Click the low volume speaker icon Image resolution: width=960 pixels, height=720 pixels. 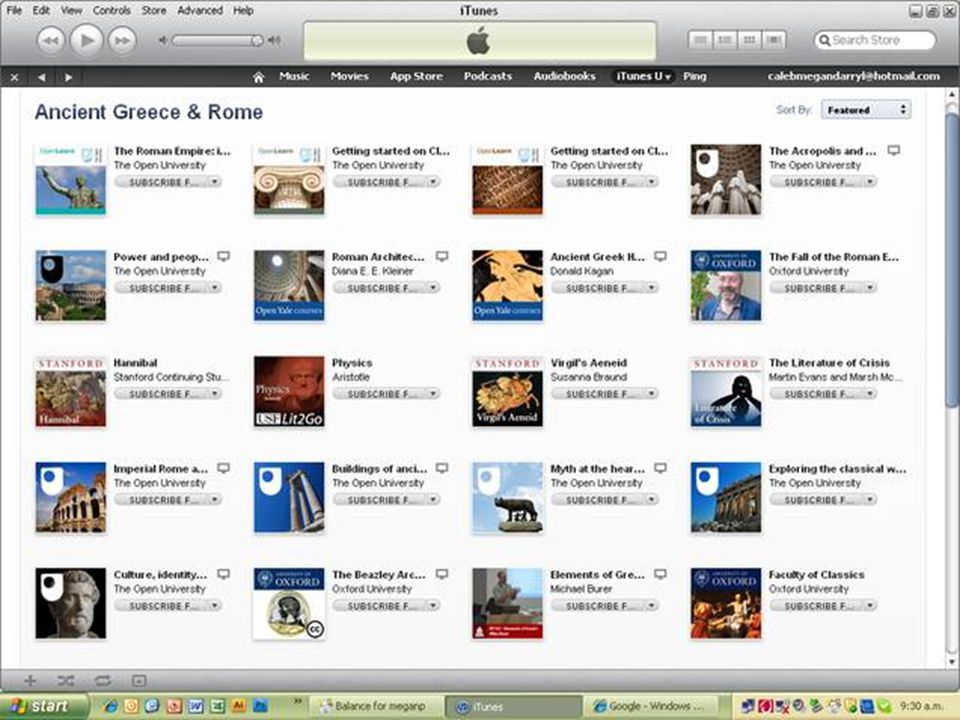[163, 40]
